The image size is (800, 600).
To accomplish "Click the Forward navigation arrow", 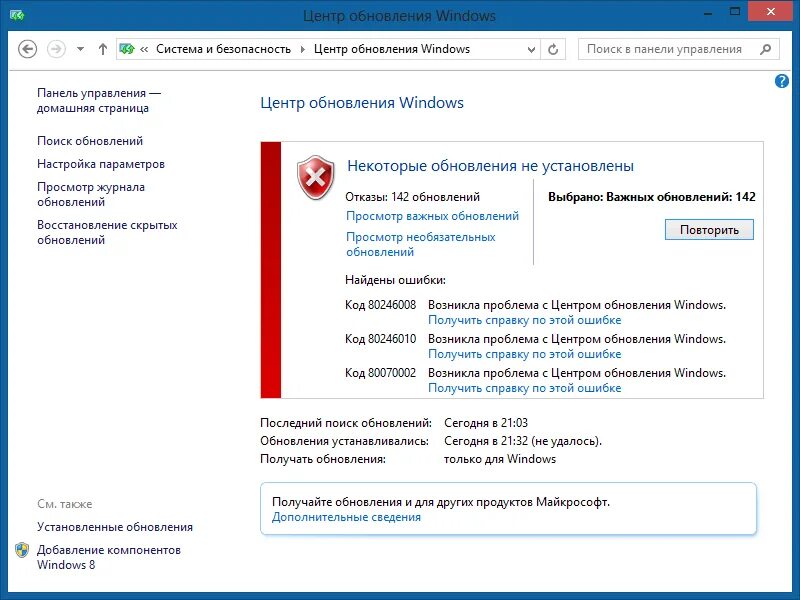I will pyautogui.click(x=56, y=49).
